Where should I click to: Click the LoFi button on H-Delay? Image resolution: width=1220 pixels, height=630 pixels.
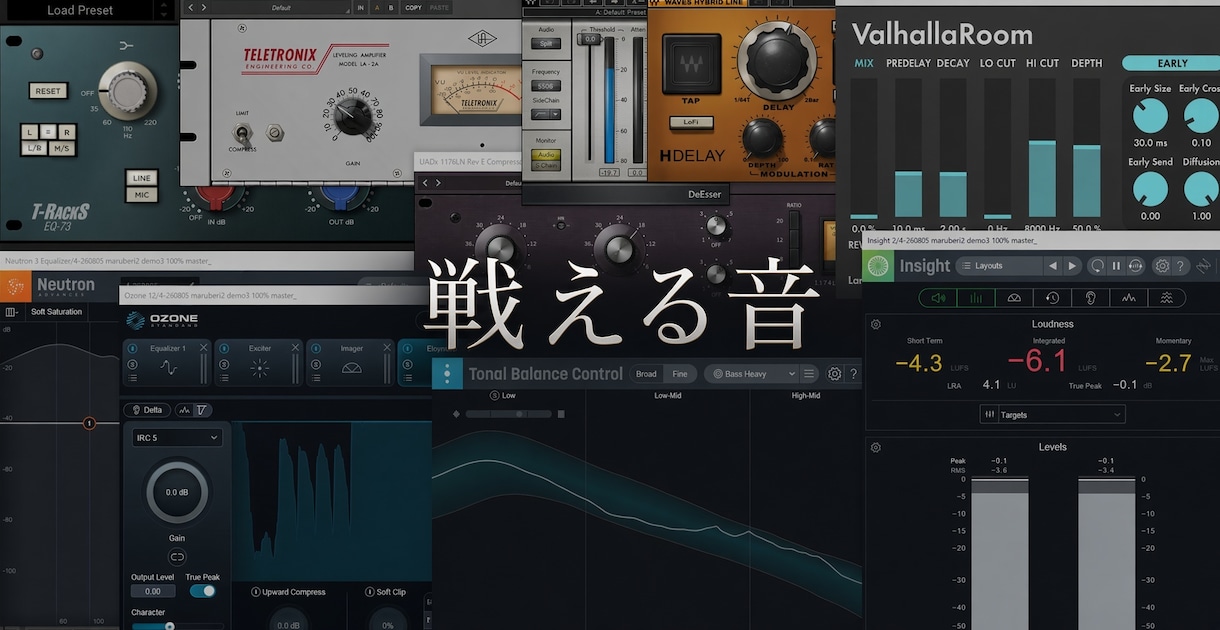[690, 121]
